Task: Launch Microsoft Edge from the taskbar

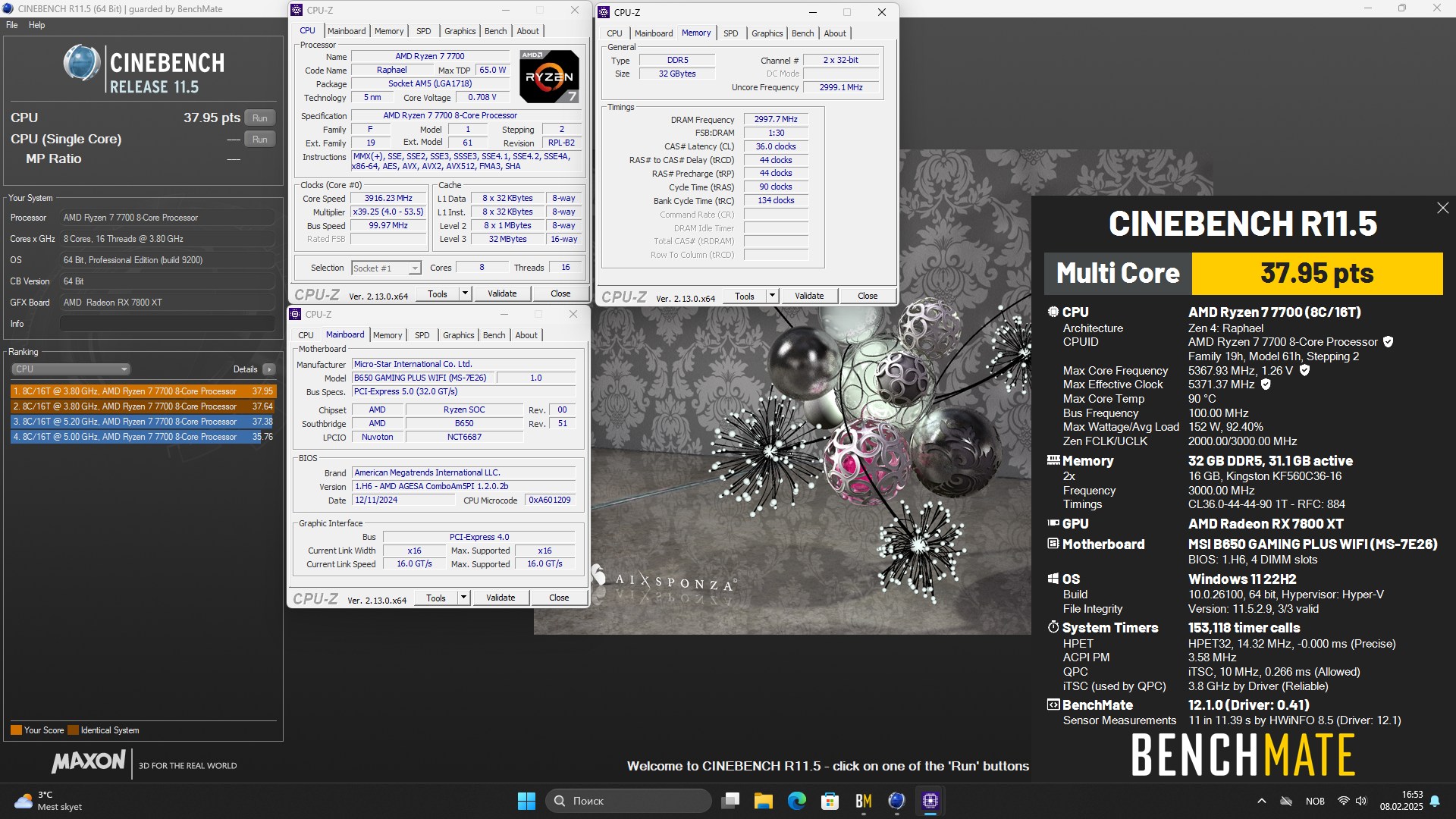Action: 796,801
